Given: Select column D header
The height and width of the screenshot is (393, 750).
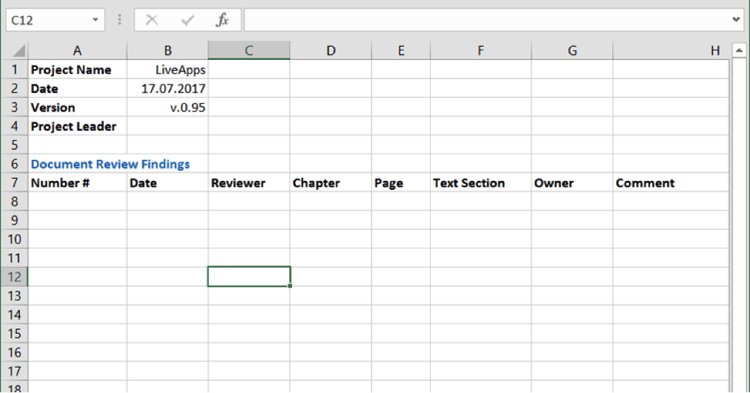Looking at the screenshot, I should pyautogui.click(x=331, y=50).
